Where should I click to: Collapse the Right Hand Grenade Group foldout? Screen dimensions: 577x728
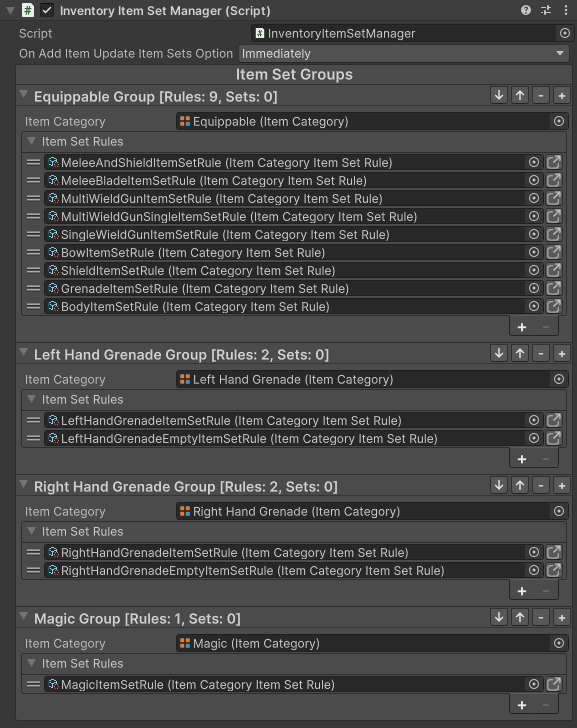click(x=23, y=485)
